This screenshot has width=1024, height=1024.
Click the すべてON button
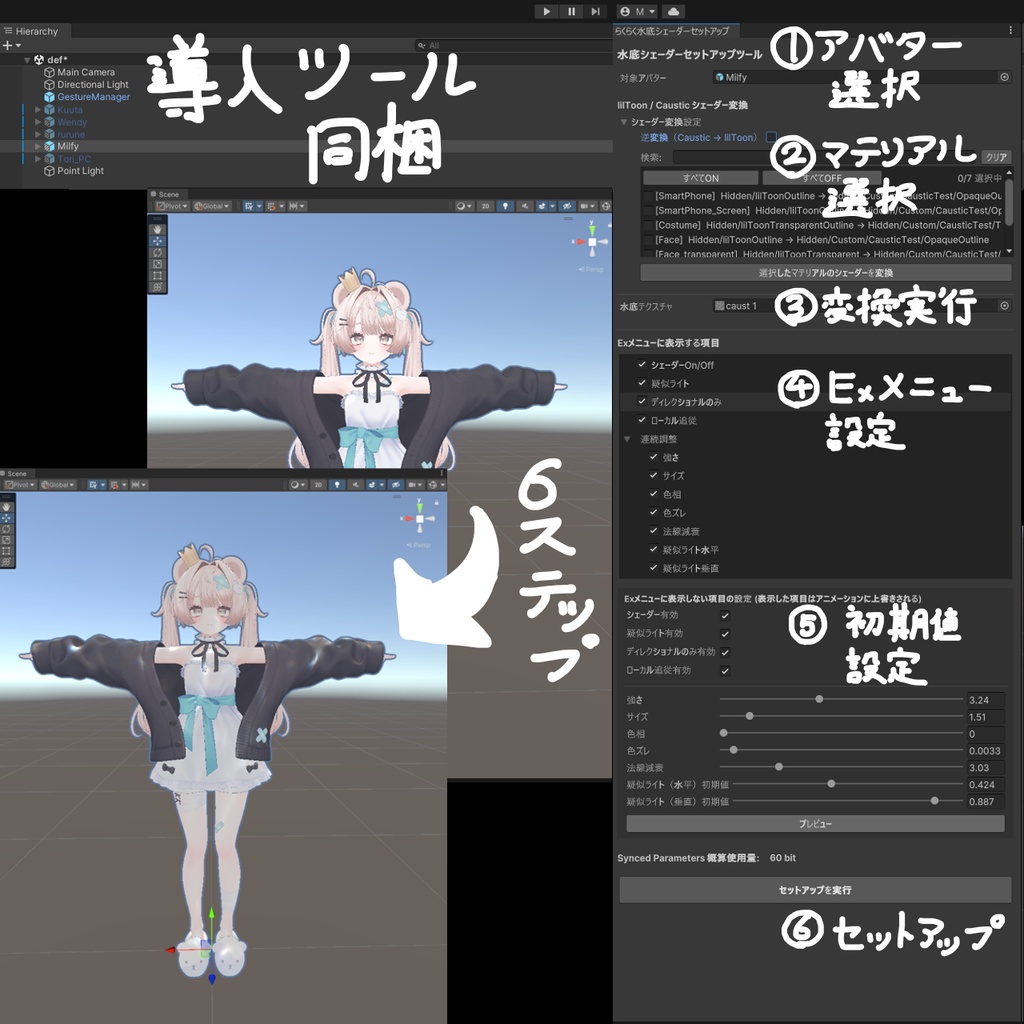701,178
